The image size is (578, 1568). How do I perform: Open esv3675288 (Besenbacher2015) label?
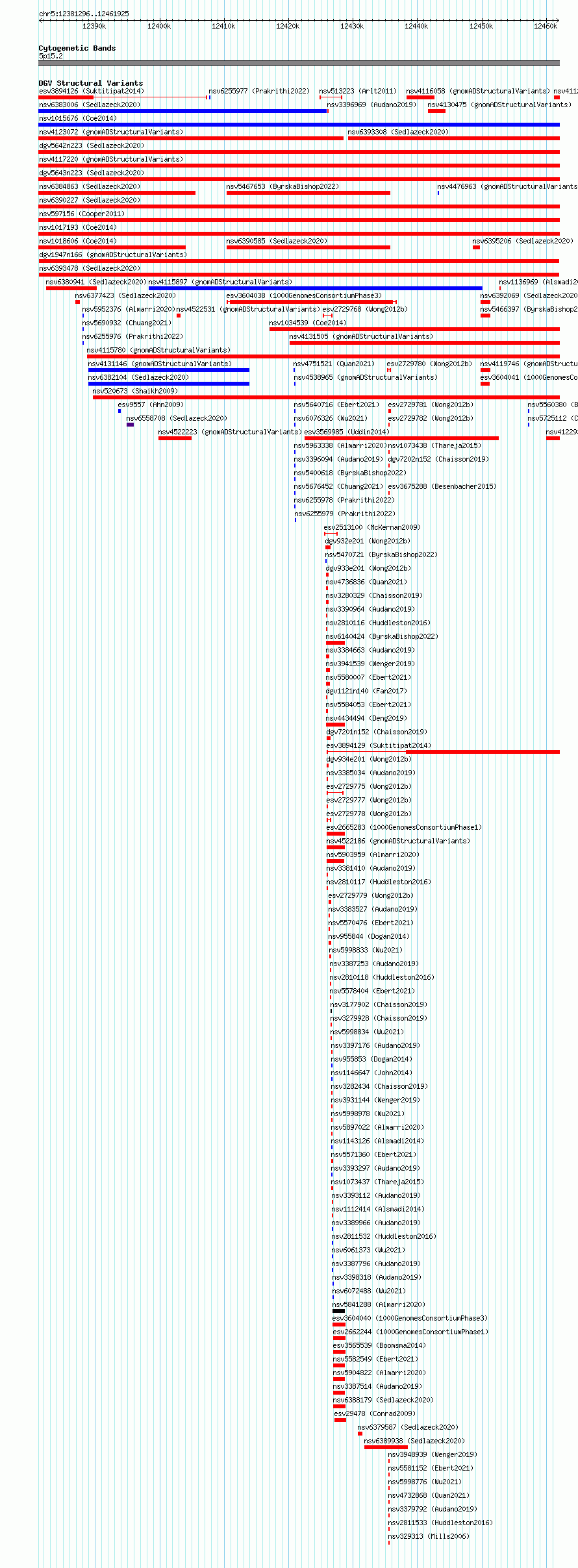pyautogui.click(x=442, y=486)
